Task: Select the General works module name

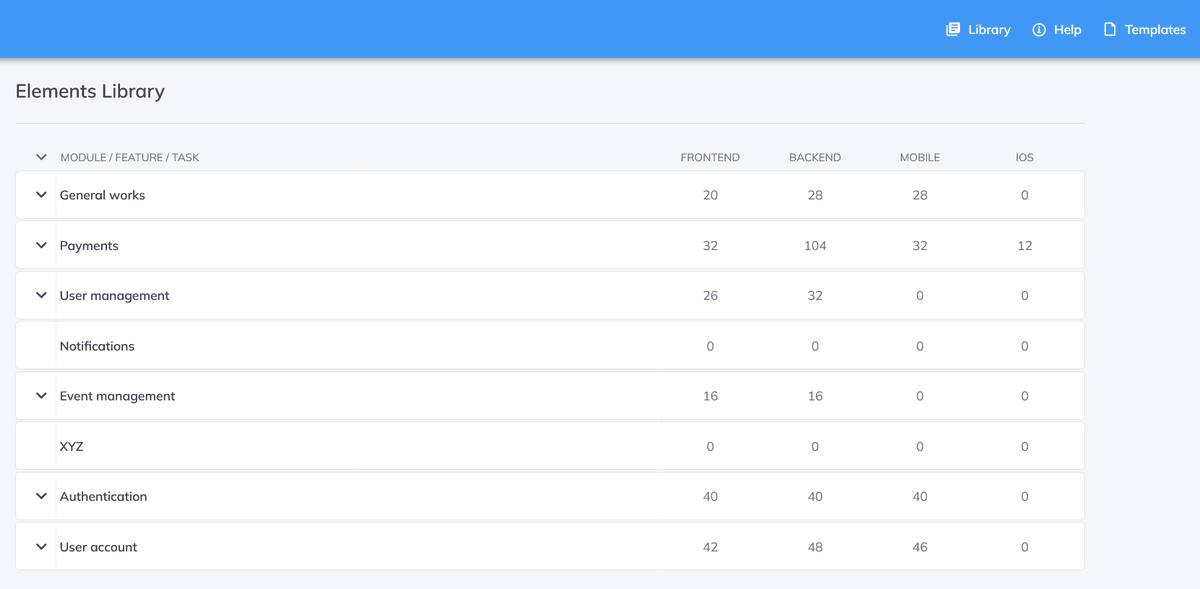Action: coord(102,195)
